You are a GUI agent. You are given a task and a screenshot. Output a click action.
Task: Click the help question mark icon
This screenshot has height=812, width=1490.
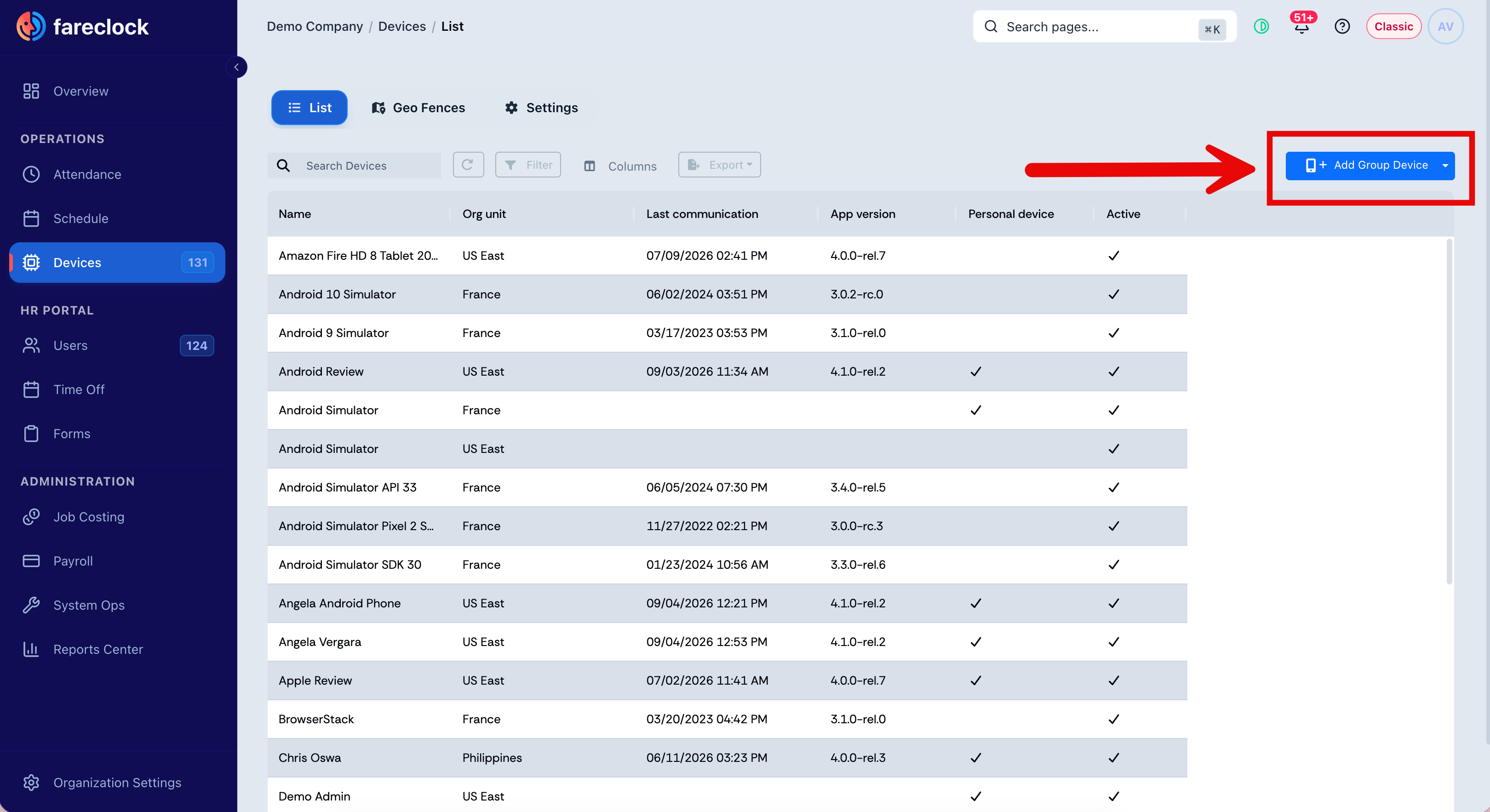pos(1342,27)
